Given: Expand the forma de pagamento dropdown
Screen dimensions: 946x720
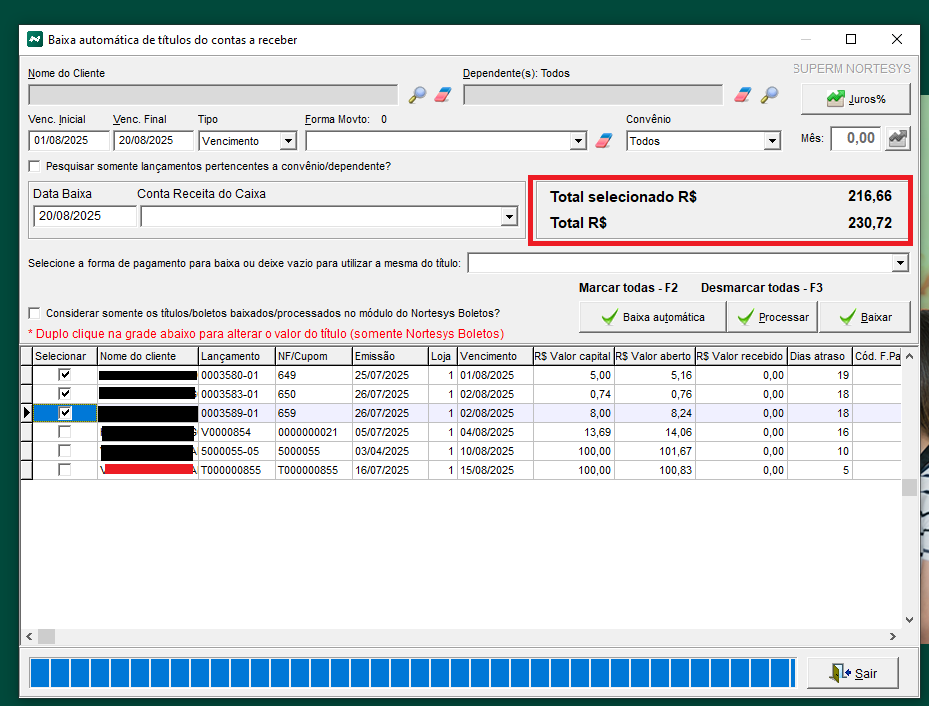Looking at the screenshot, I should pos(900,263).
